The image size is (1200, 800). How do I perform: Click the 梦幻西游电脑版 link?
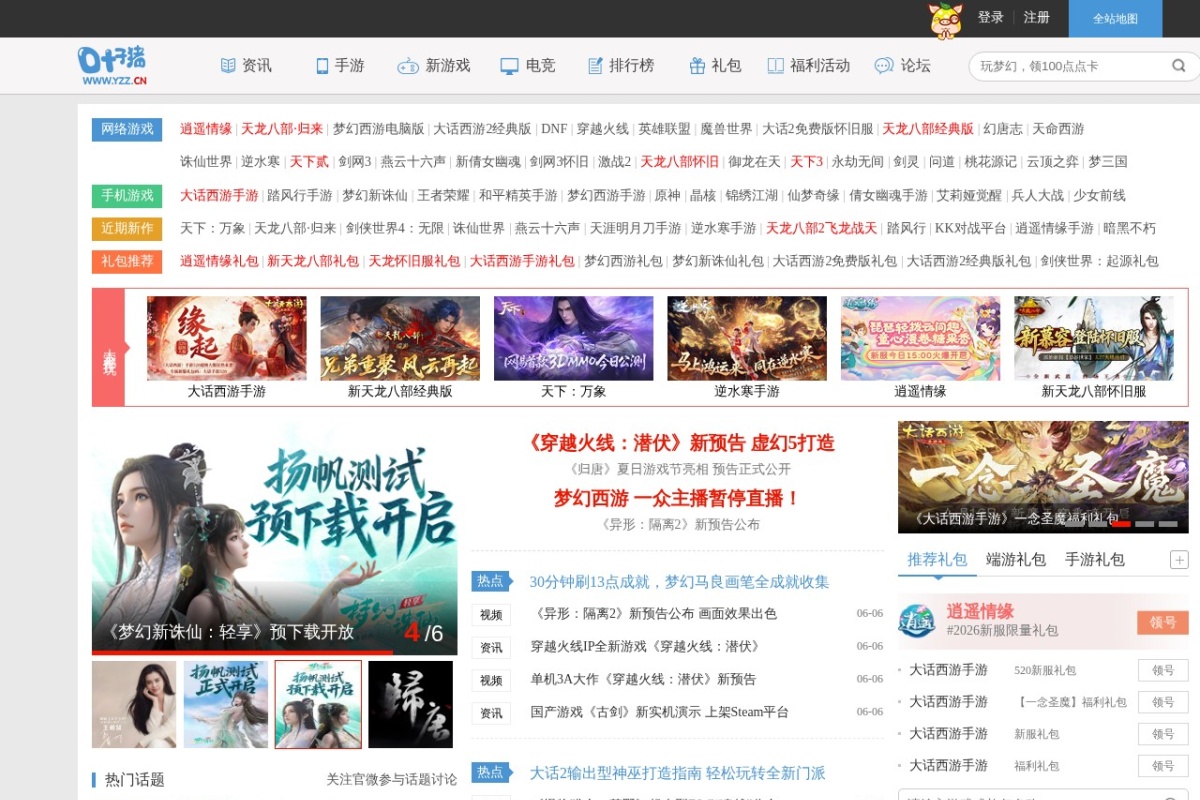[378, 129]
